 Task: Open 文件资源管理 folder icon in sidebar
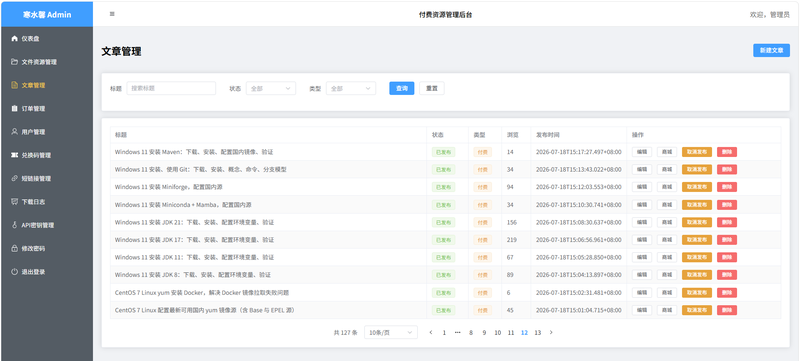click(14, 62)
